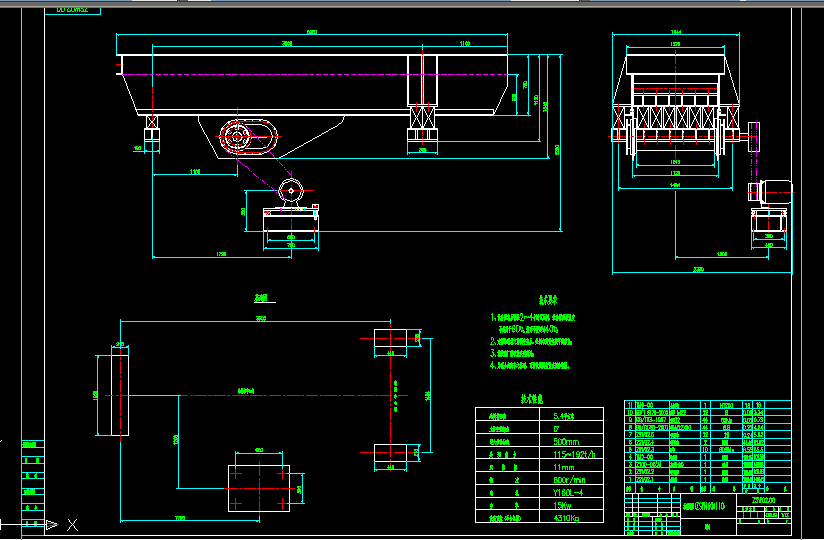Image resolution: width=824 pixels, height=540 pixels.
Task: Select the eccentric exciter wheel in side view
Action: (239, 136)
